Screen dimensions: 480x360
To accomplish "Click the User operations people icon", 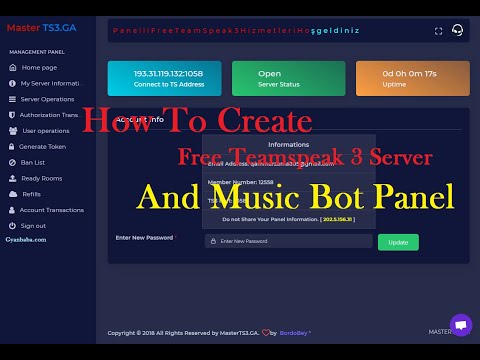I will (13, 131).
